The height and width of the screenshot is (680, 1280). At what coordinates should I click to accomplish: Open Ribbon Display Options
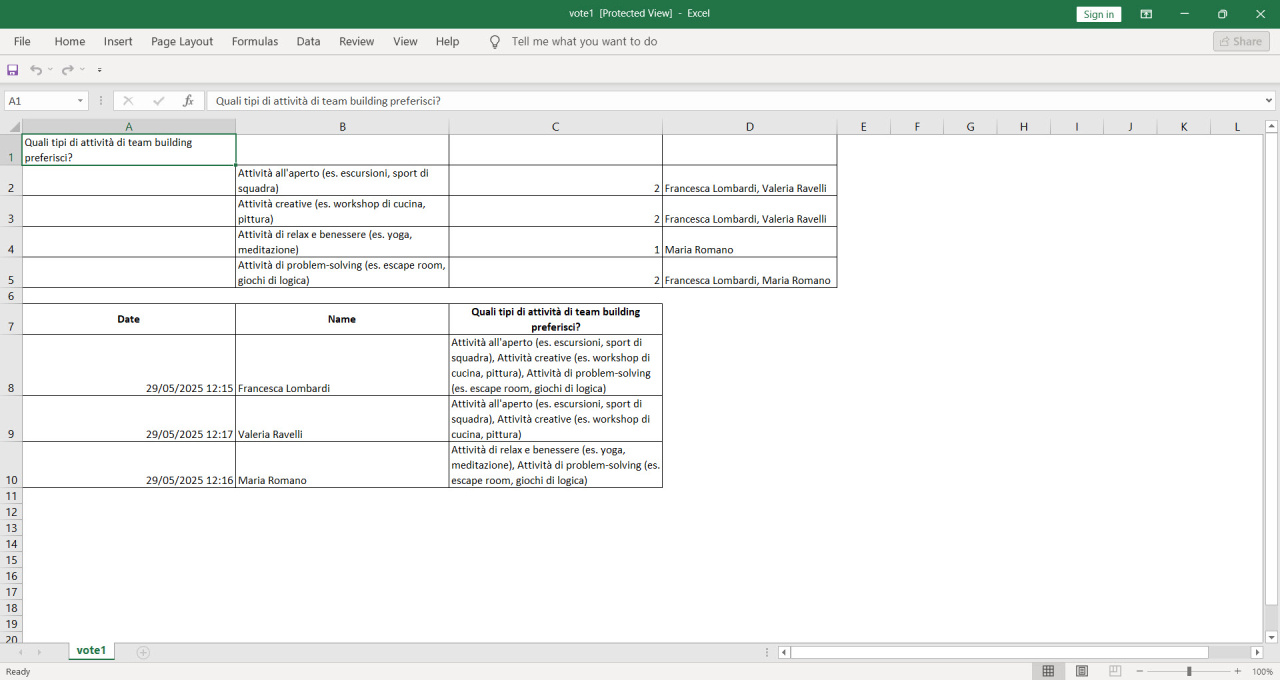coord(1146,14)
